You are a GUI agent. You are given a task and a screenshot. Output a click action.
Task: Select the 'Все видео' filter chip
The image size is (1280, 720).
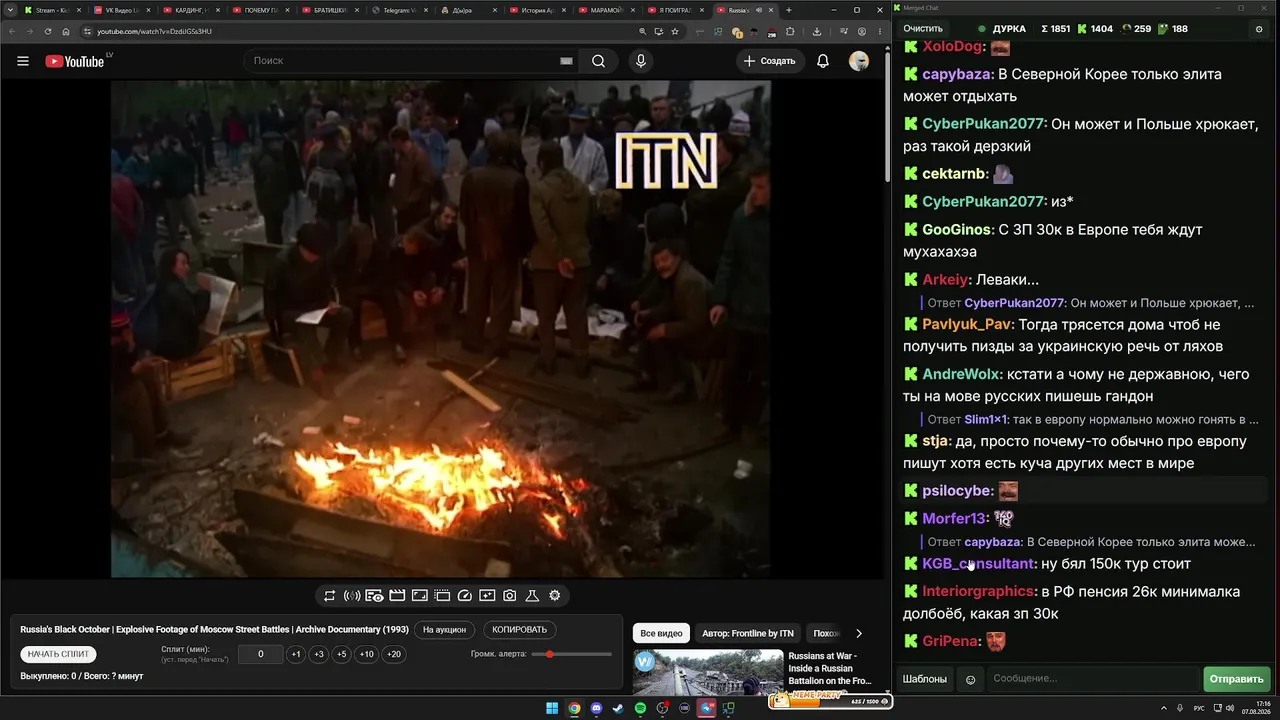tap(661, 633)
